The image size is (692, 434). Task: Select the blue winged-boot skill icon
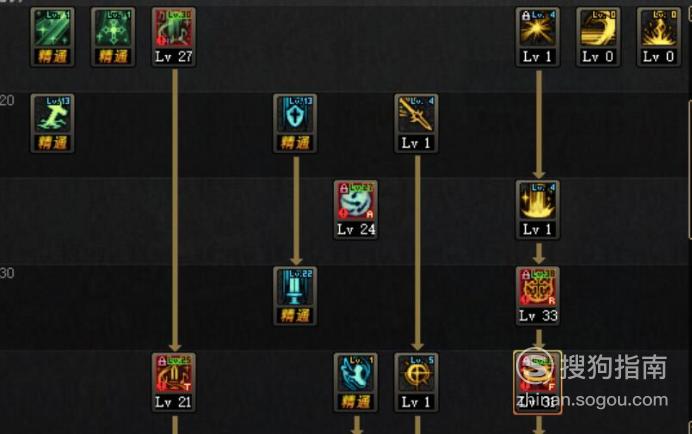coord(356,382)
